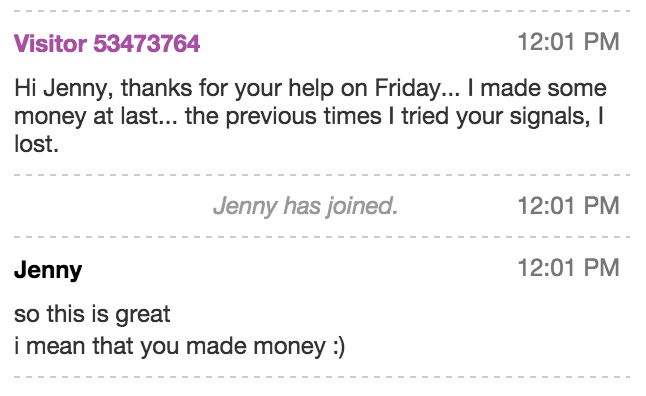Click the dashed divider at the bottom
The width and height of the screenshot is (646, 396).
tap(322, 377)
